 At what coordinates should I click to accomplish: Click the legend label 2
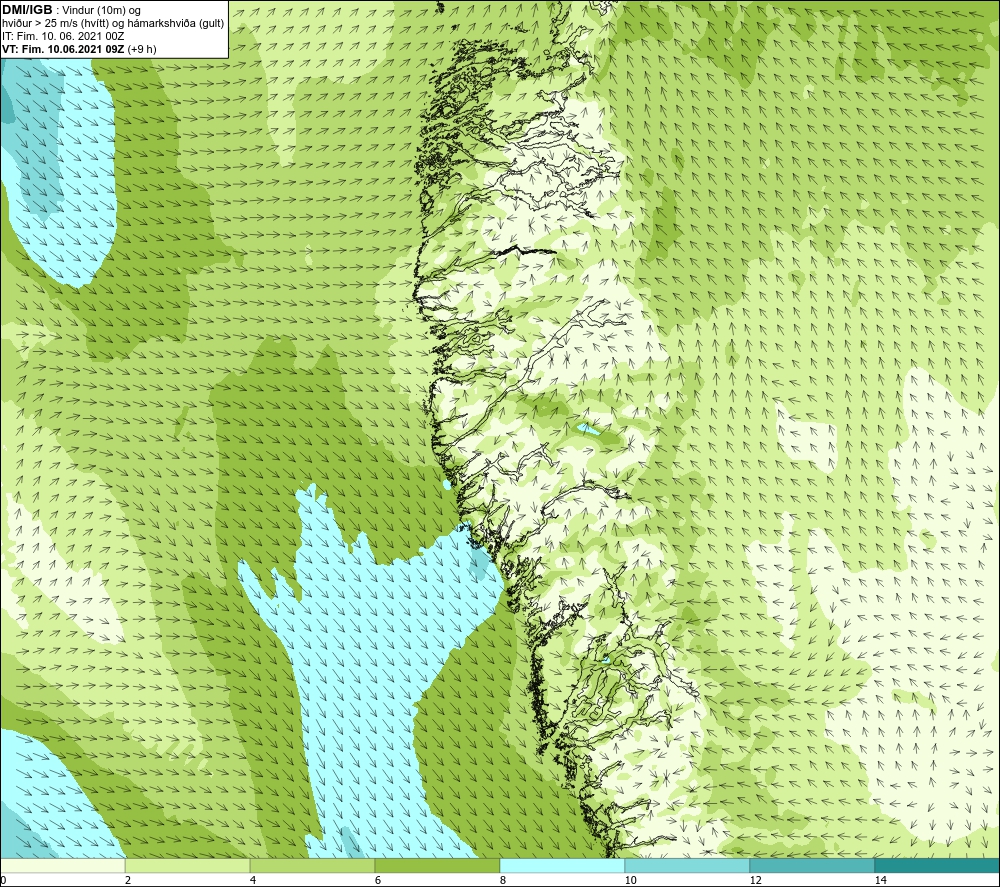pyautogui.click(x=128, y=880)
